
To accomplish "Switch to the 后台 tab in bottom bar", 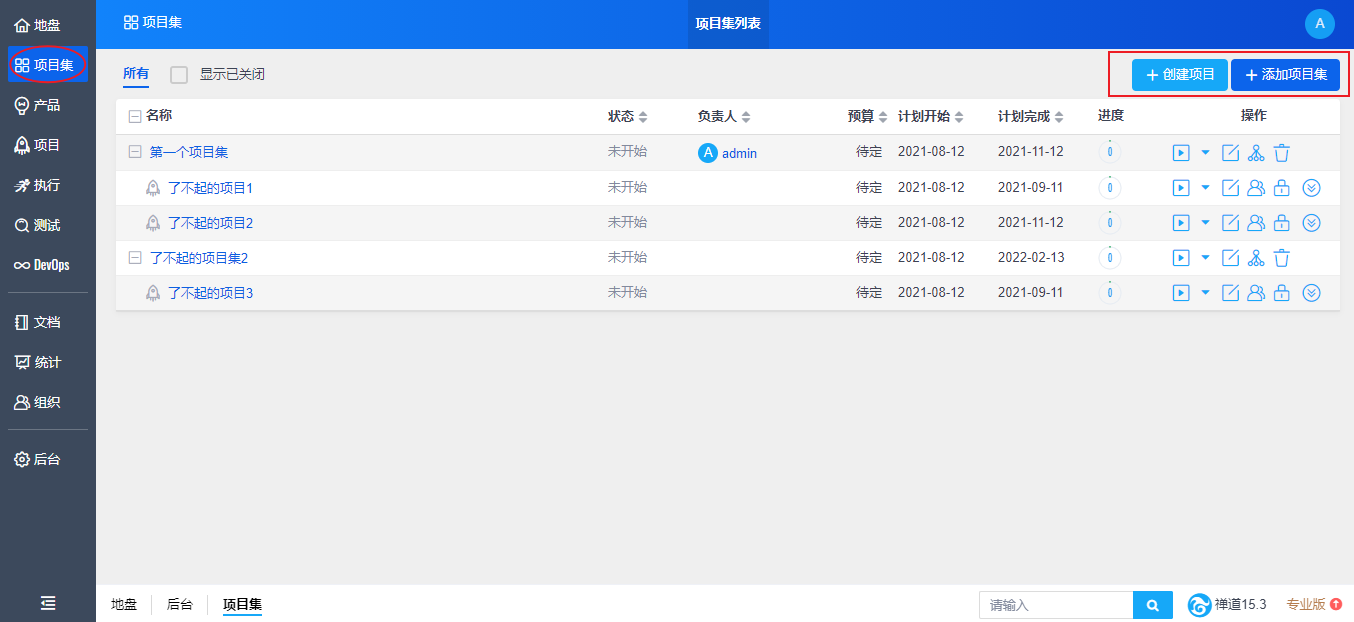I will pyautogui.click(x=180, y=604).
